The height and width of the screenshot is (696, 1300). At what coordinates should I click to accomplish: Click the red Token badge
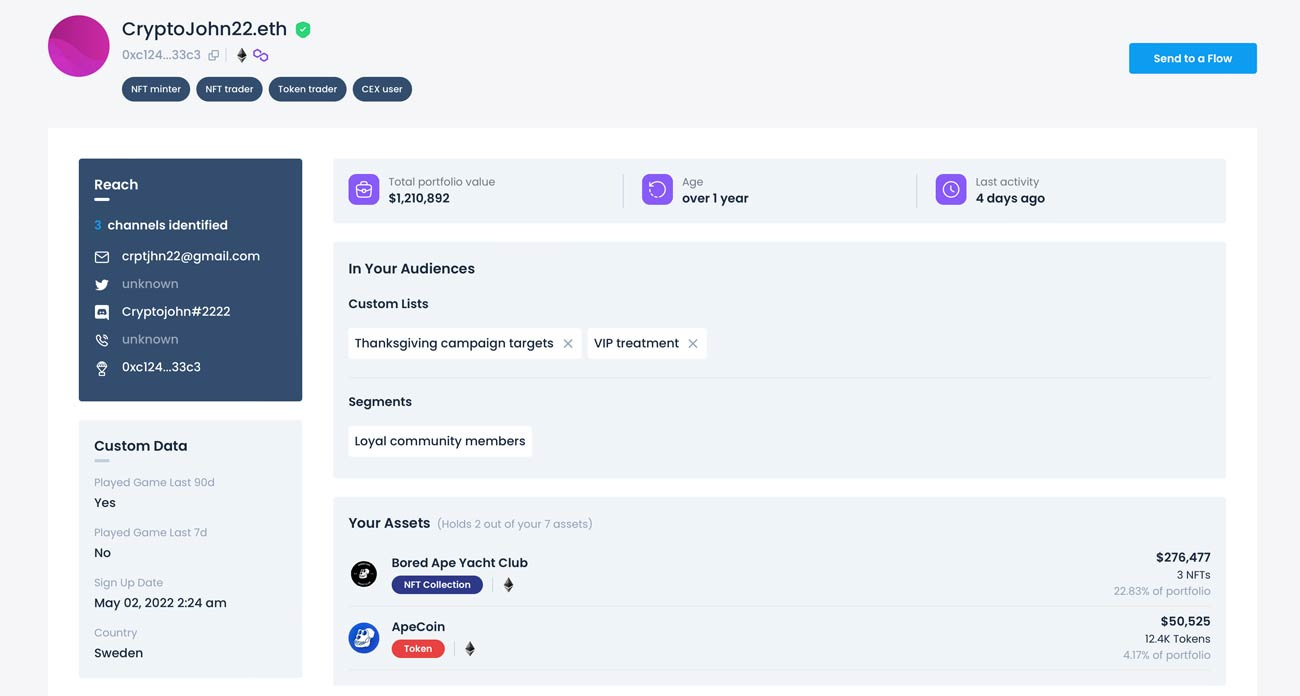[418, 649]
